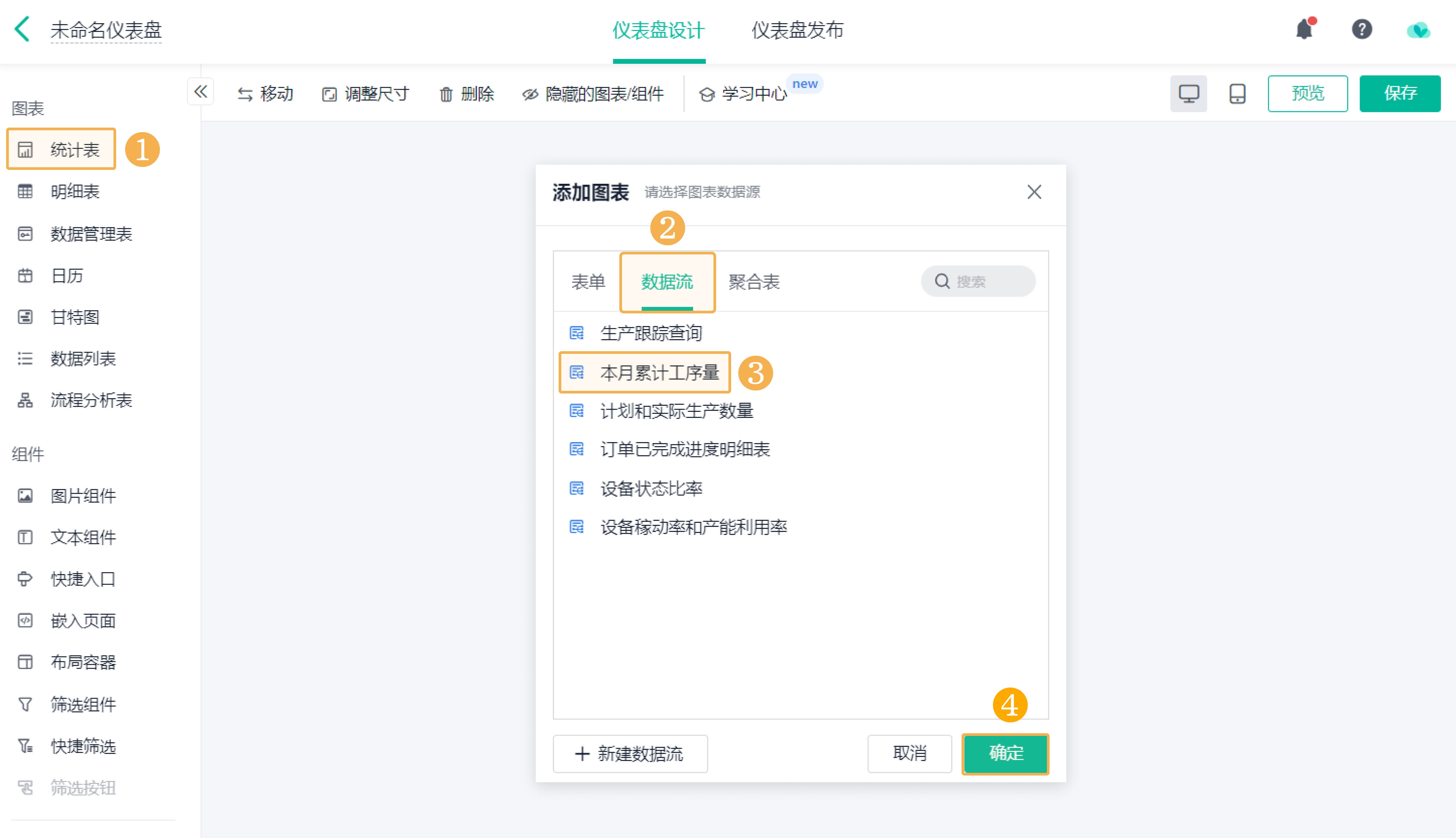Collapse the left sidebar panel
1456x838 pixels.
pyautogui.click(x=200, y=92)
